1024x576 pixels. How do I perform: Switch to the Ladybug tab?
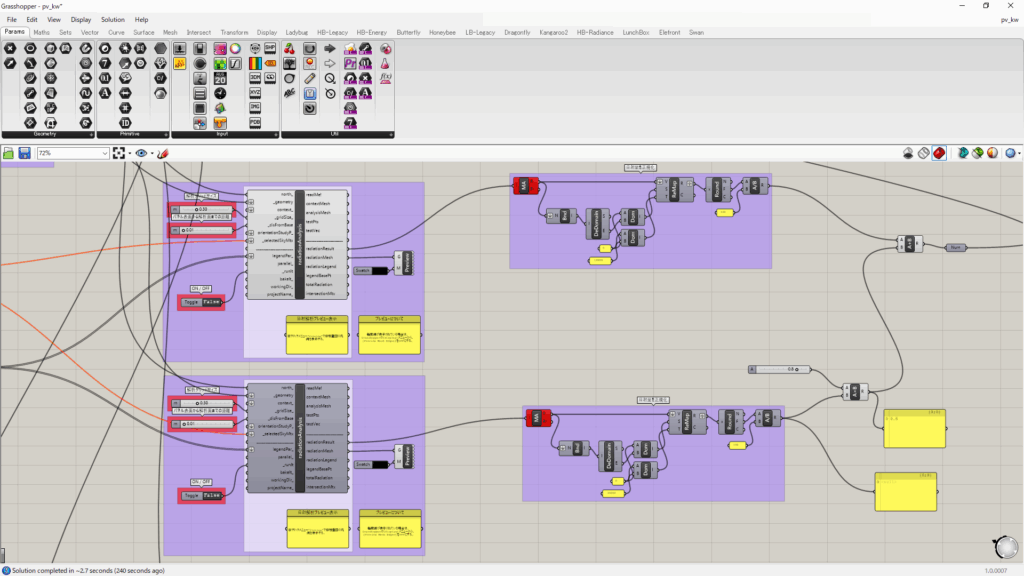tap(297, 32)
